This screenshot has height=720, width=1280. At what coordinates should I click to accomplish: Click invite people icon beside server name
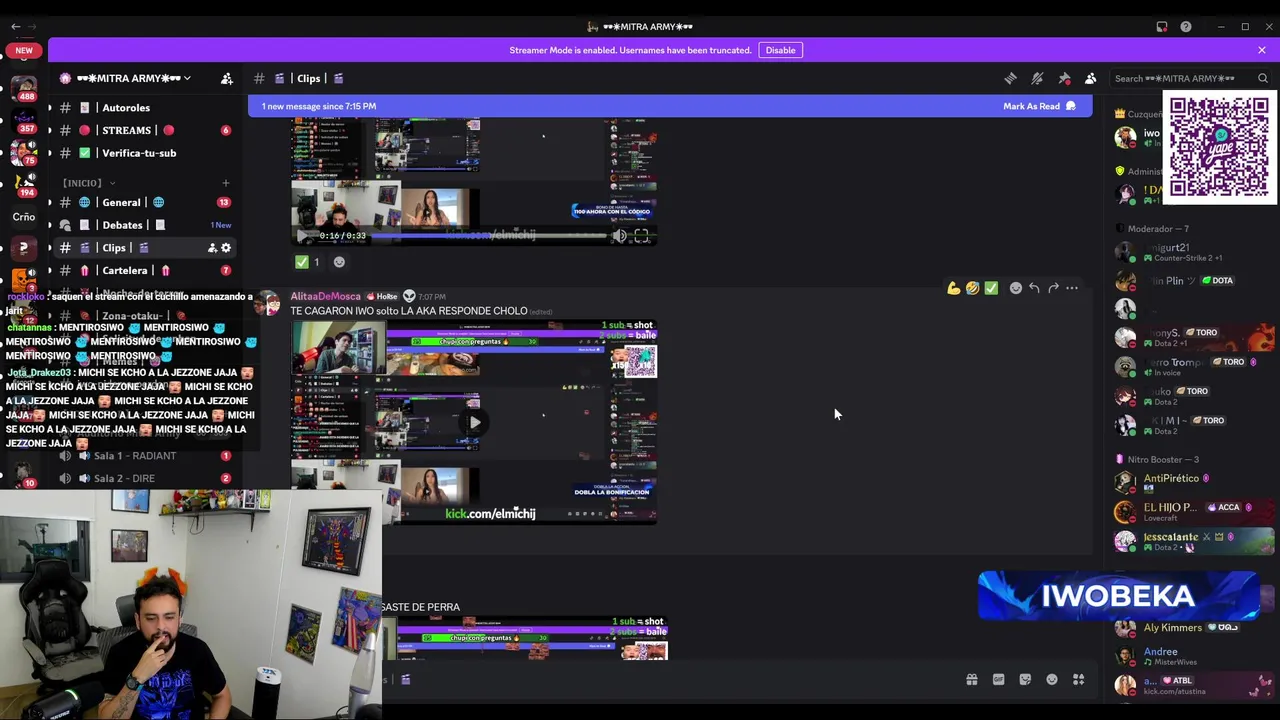(227, 78)
